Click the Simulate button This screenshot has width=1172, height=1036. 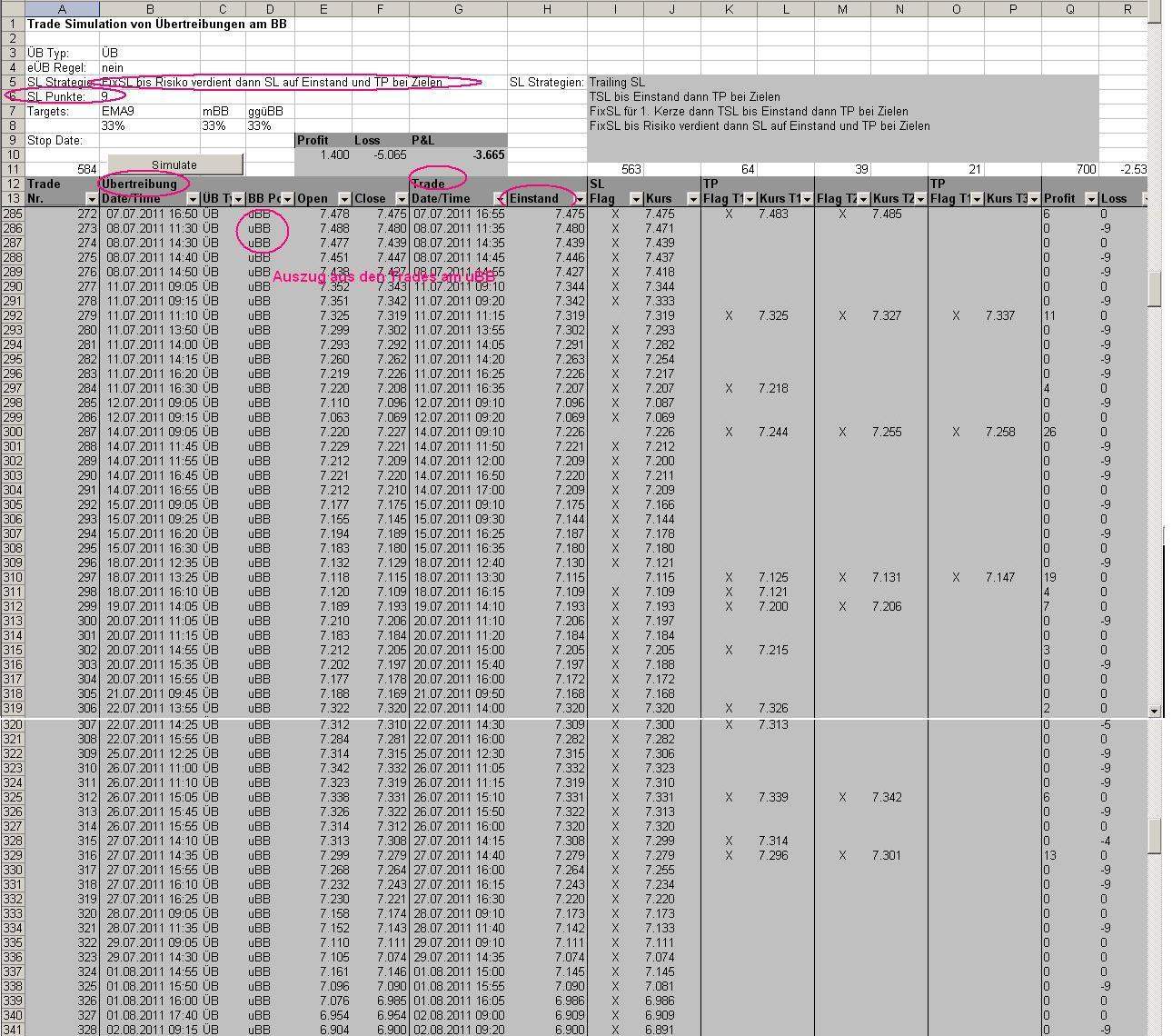coord(174,164)
